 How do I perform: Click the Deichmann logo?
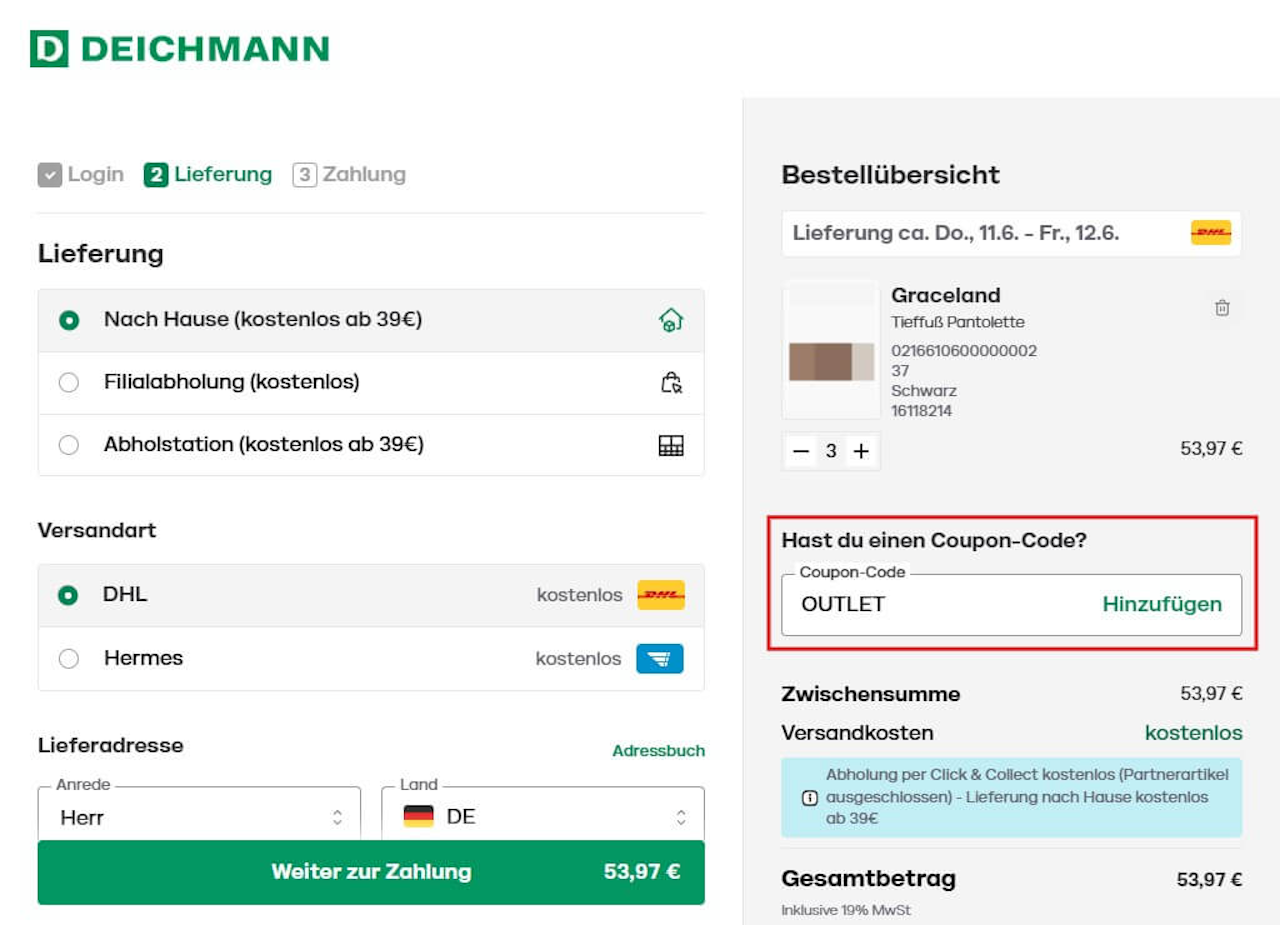pos(179,48)
